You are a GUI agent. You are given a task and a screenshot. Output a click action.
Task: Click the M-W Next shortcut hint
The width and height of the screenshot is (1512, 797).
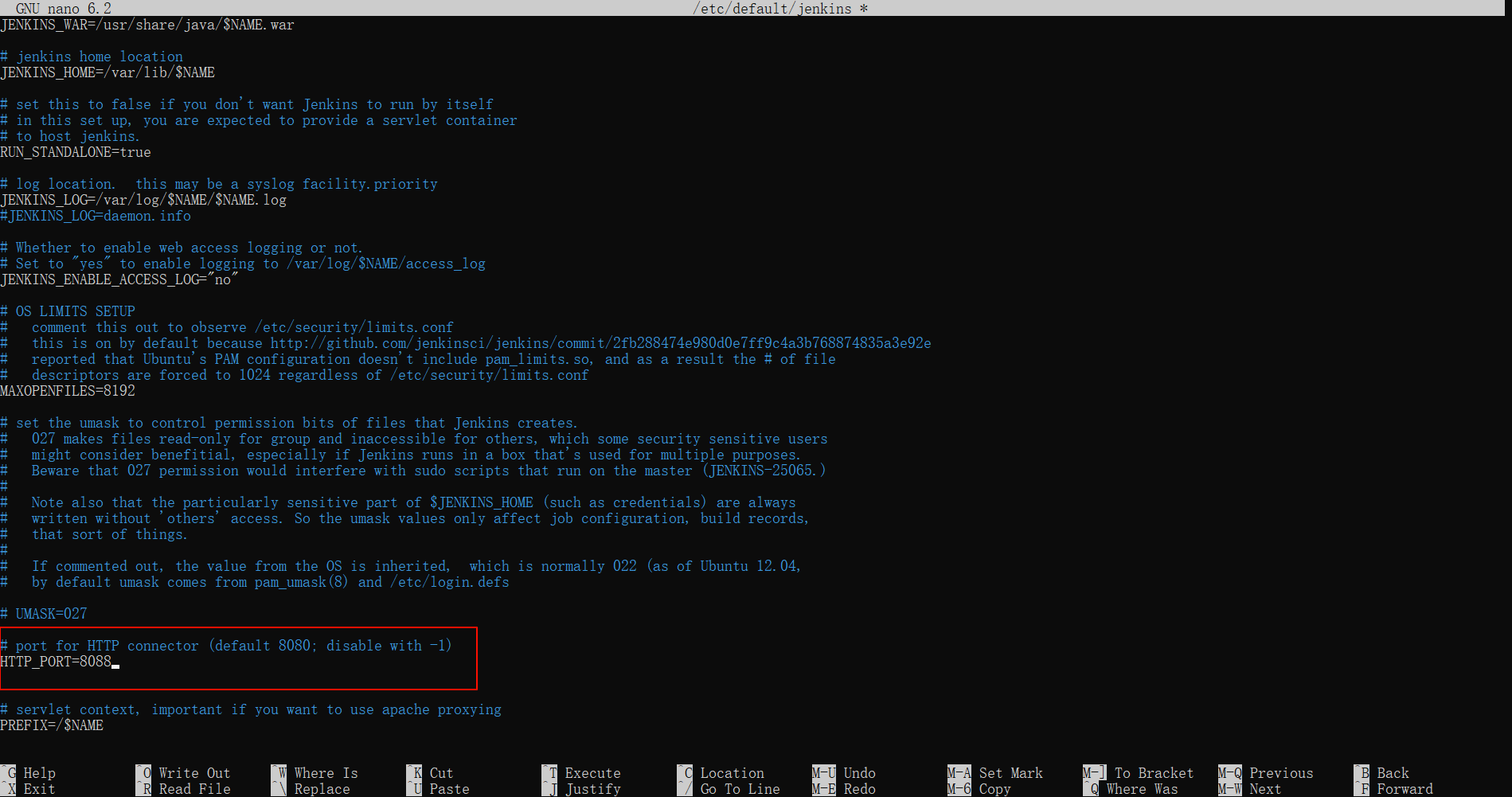1250,789
